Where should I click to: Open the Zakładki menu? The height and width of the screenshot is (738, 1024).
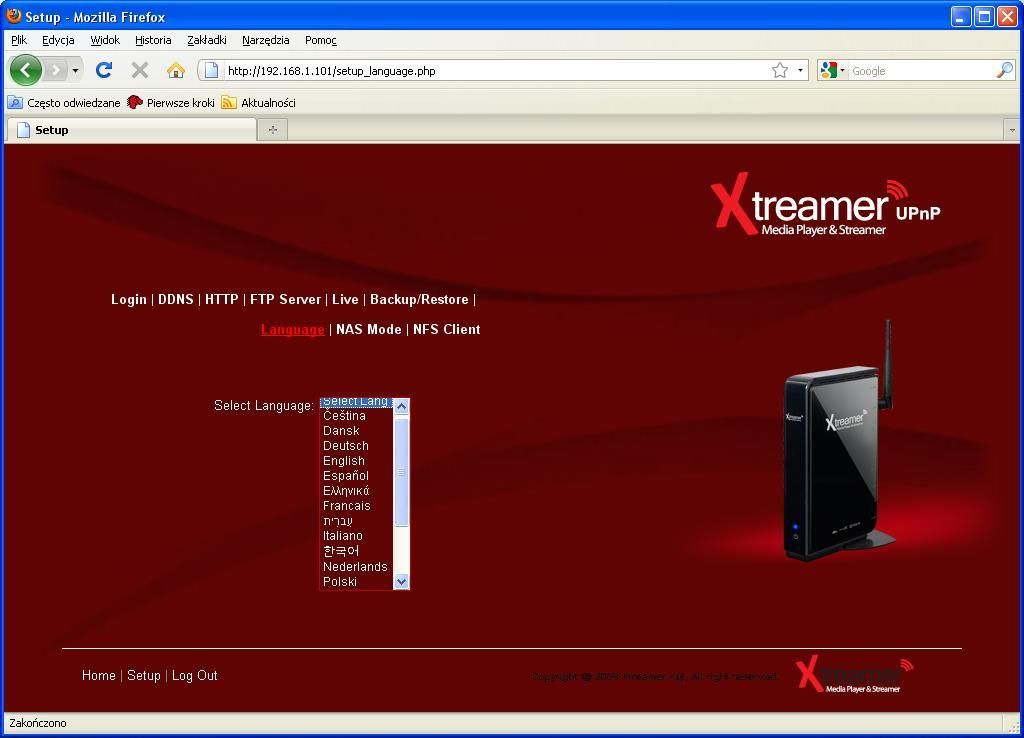point(206,40)
